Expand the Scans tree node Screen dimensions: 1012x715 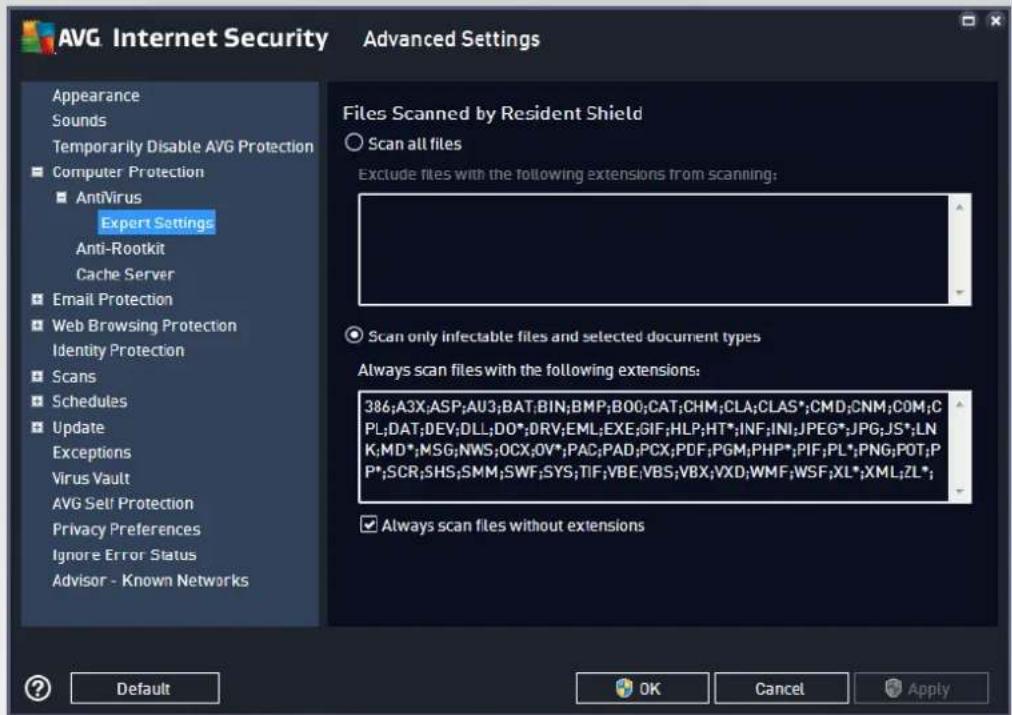pos(37,376)
